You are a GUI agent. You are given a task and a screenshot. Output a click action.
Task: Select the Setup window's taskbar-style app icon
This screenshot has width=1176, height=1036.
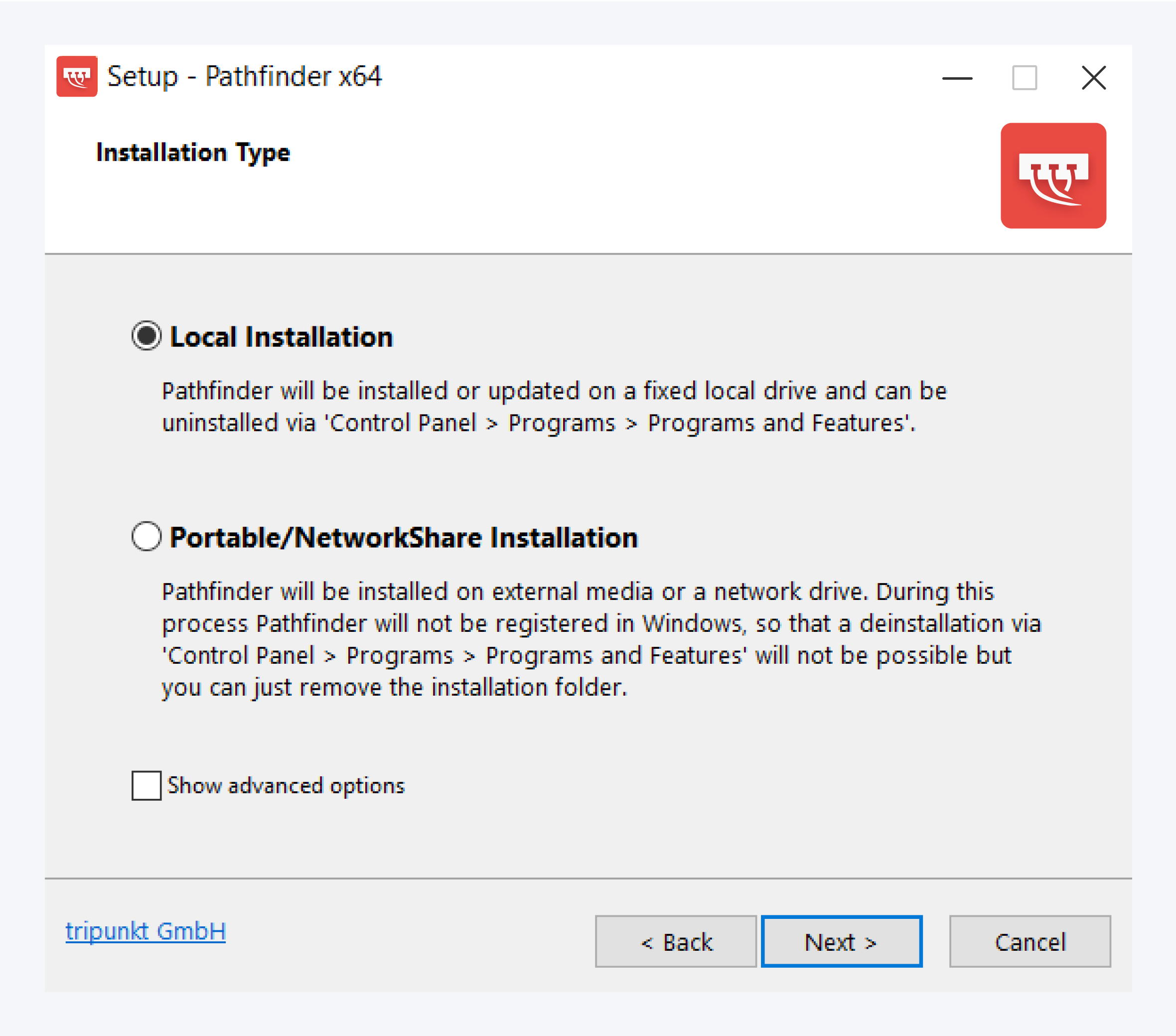78,77
